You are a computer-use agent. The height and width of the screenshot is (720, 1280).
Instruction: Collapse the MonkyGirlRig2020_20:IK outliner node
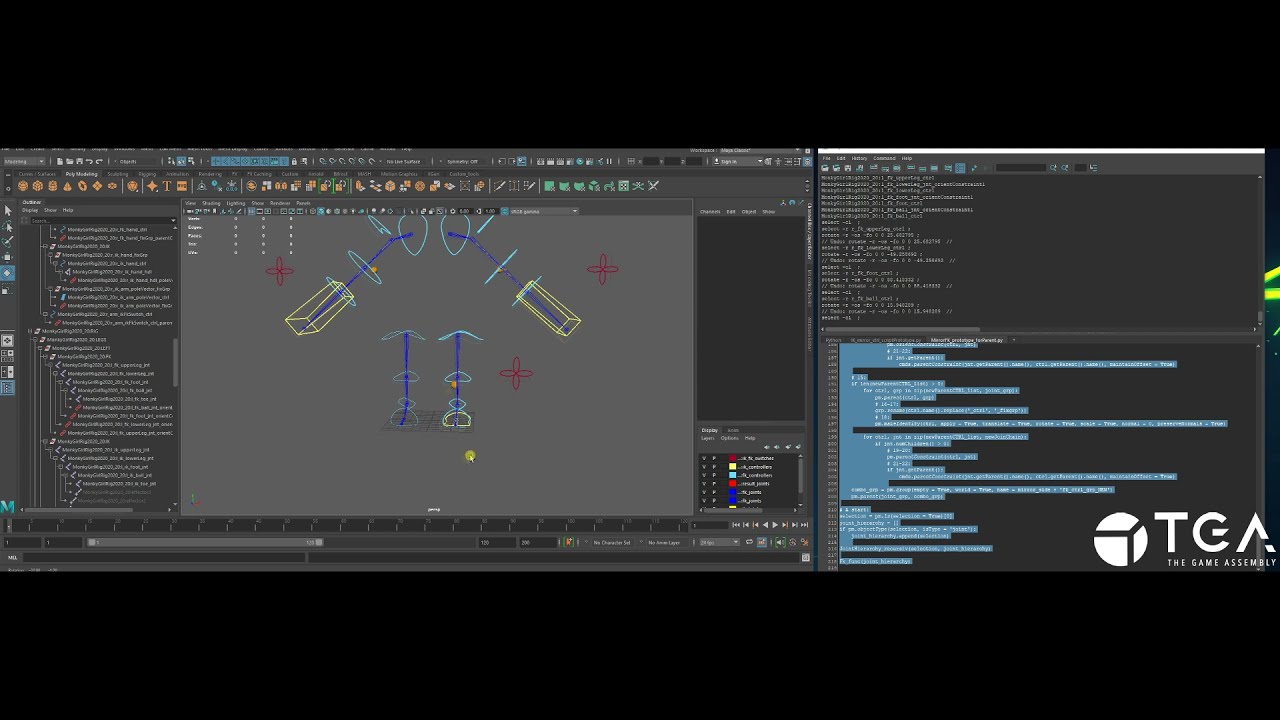[45, 246]
